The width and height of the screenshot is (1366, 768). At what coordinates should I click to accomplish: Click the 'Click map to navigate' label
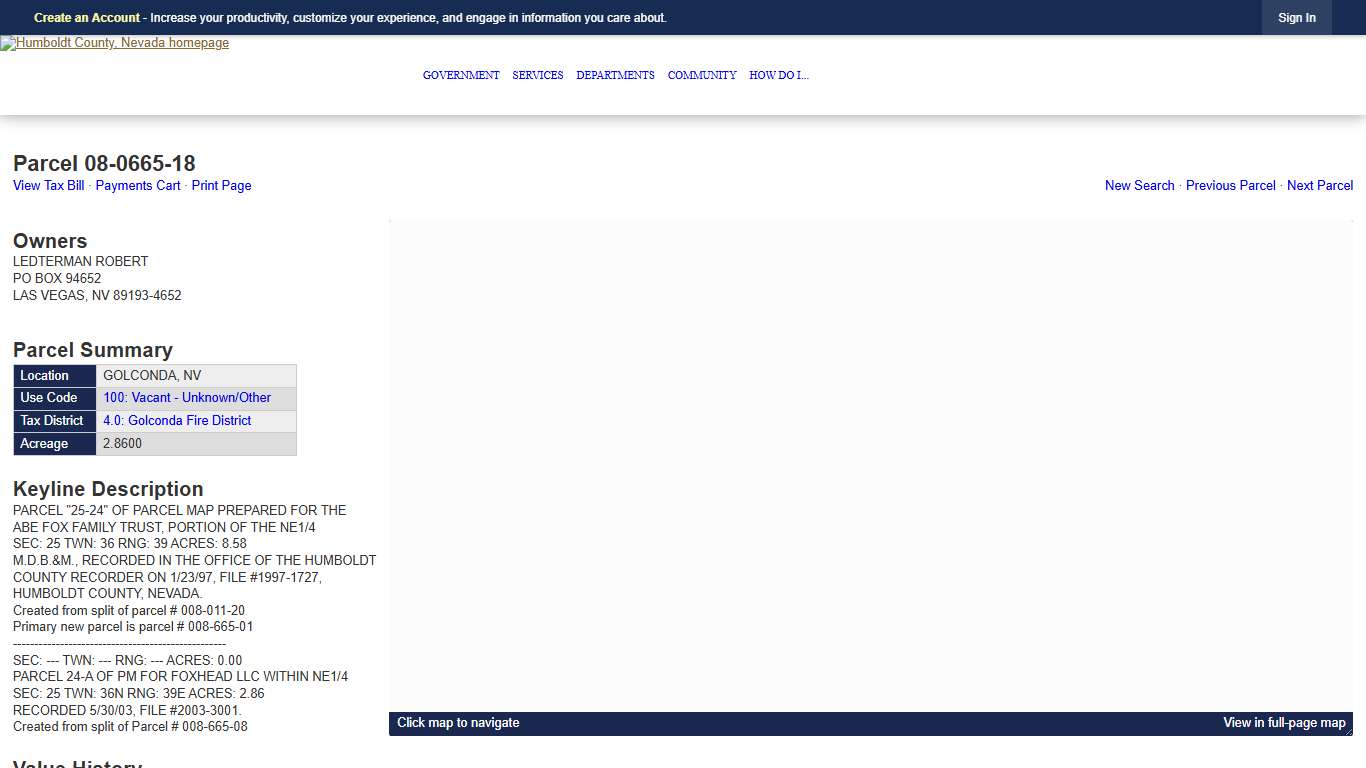click(x=458, y=723)
